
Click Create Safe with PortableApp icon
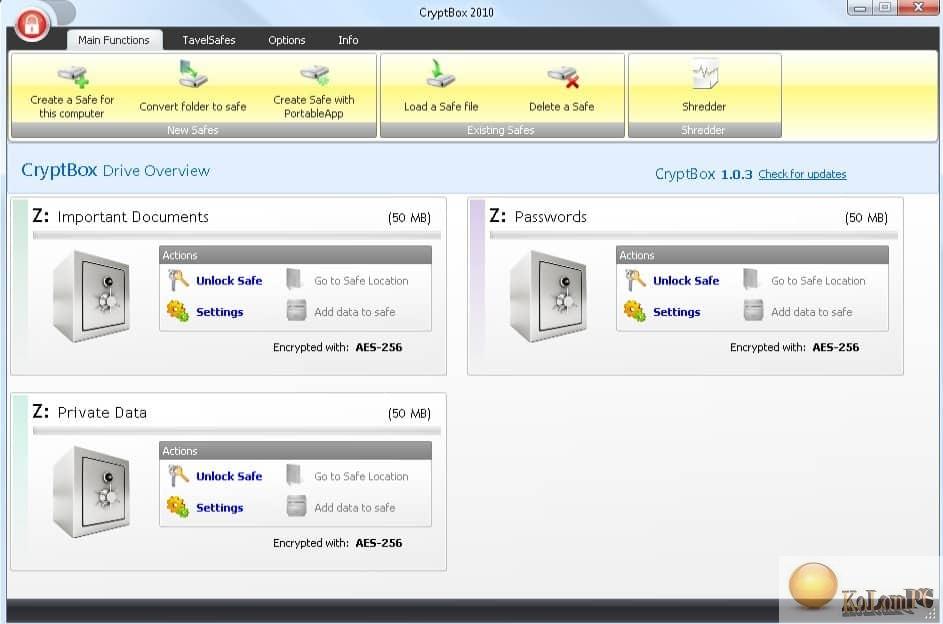(x=315, y=76)
